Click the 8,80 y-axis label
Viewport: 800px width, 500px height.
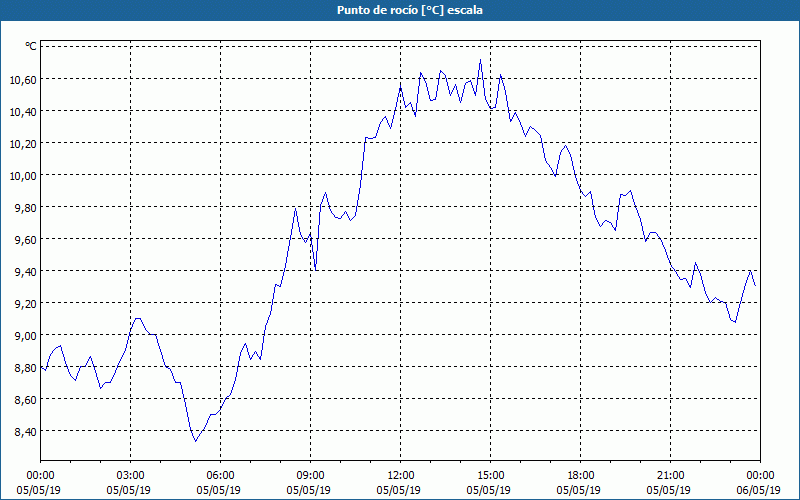coord(26,368)
